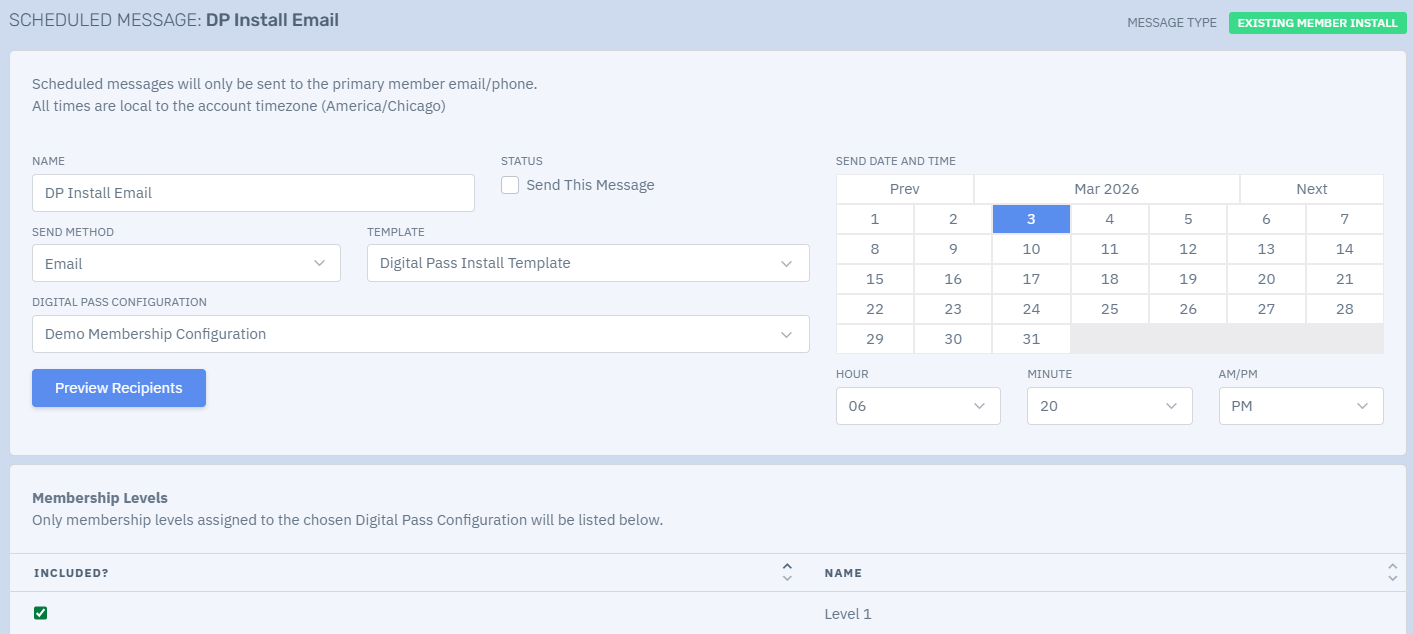
Task: Click the Name column sort arrows
Action: click(1392, 572)
